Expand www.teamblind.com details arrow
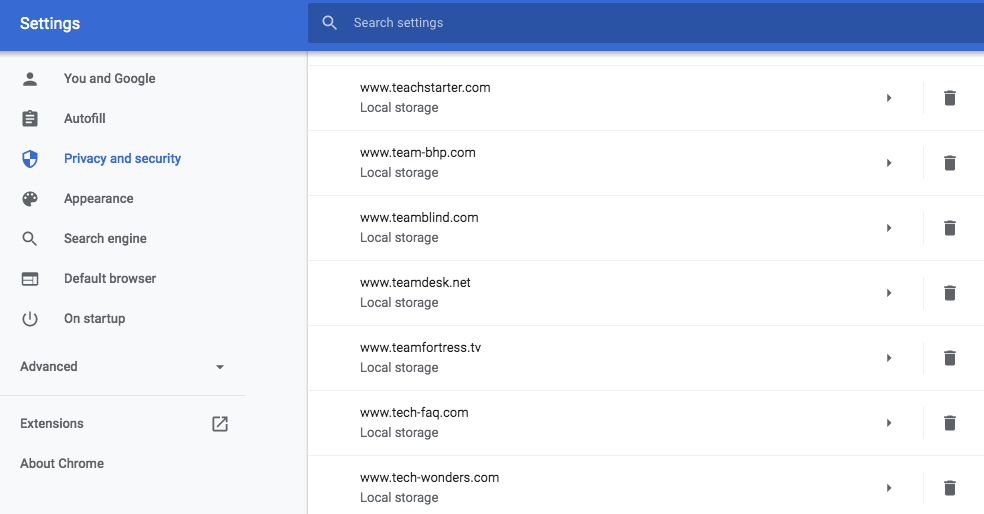 (x=889, y=228)
